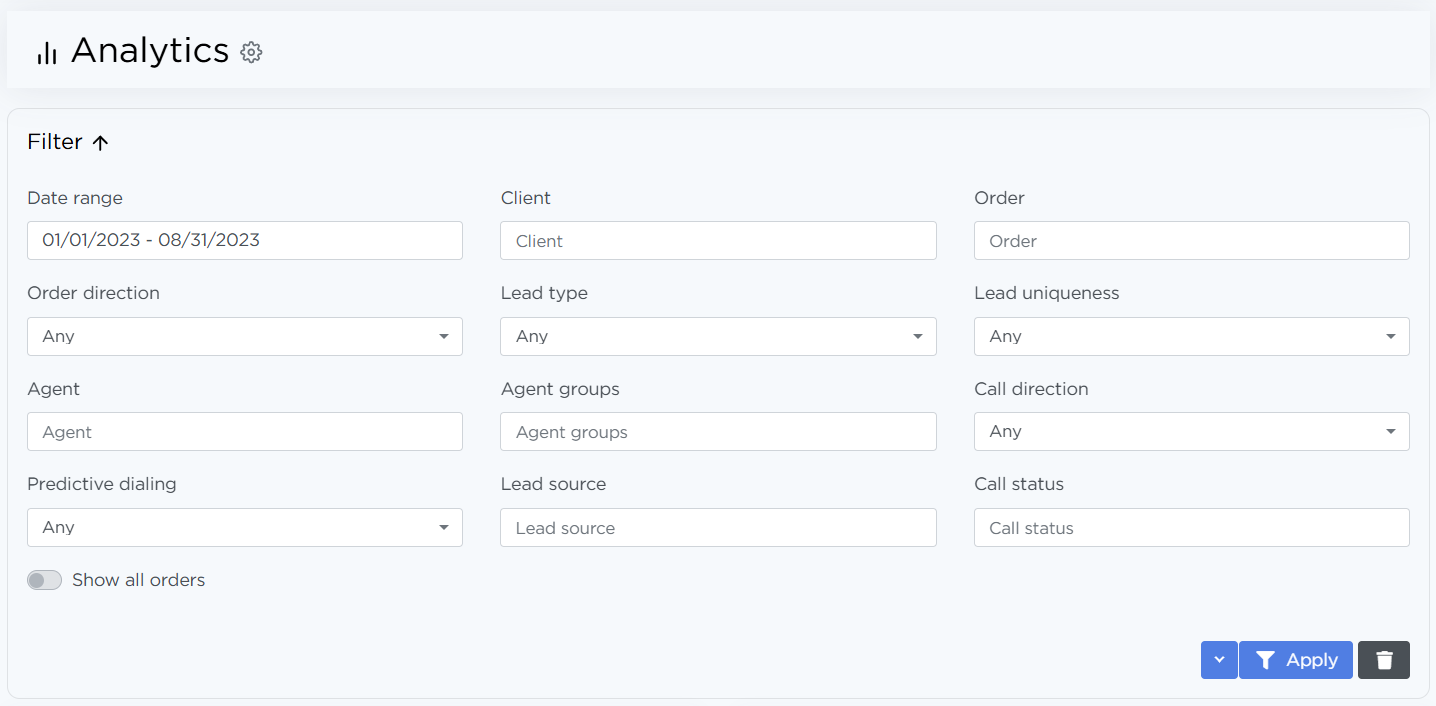Collapse the Filter panel with arrow
This screenshot has width=1436, height=706.
click(100, 142)
